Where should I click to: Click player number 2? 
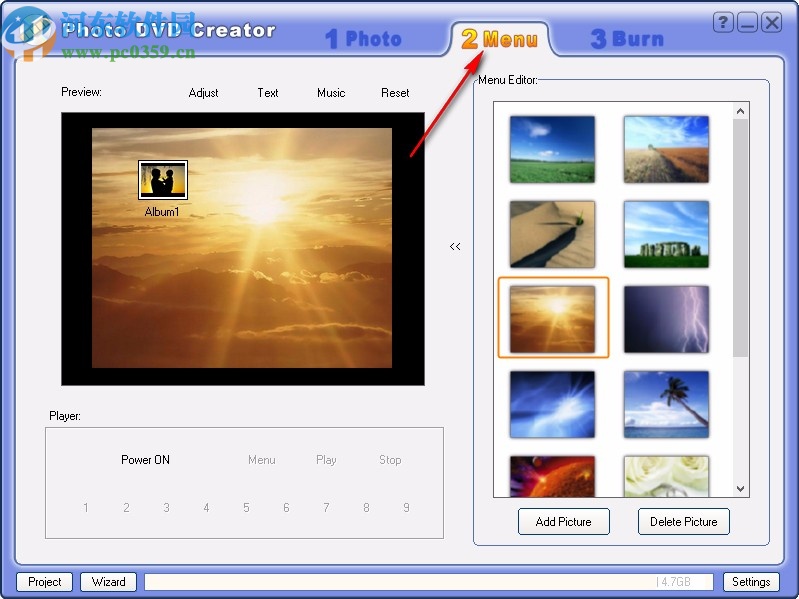pyautogui.click(x=126, y=507)
